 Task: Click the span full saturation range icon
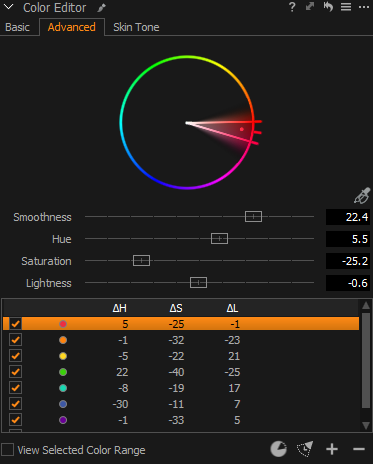pyautogui.click(x=305, y=449)
